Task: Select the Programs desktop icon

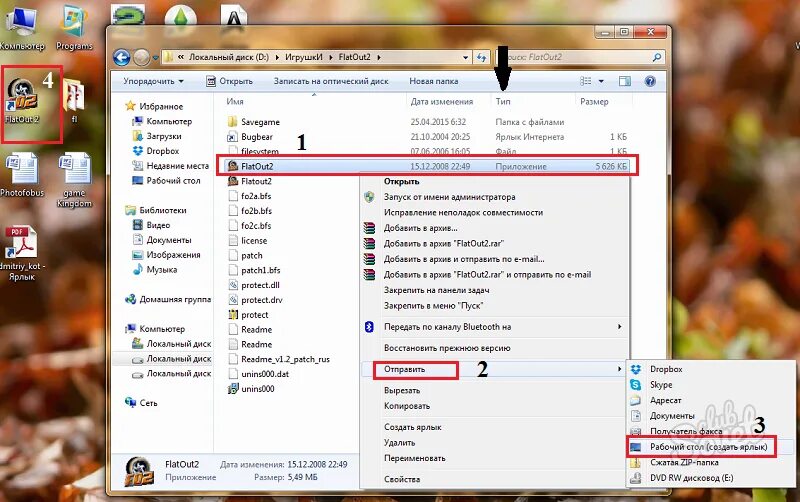Action: (74, 28)
